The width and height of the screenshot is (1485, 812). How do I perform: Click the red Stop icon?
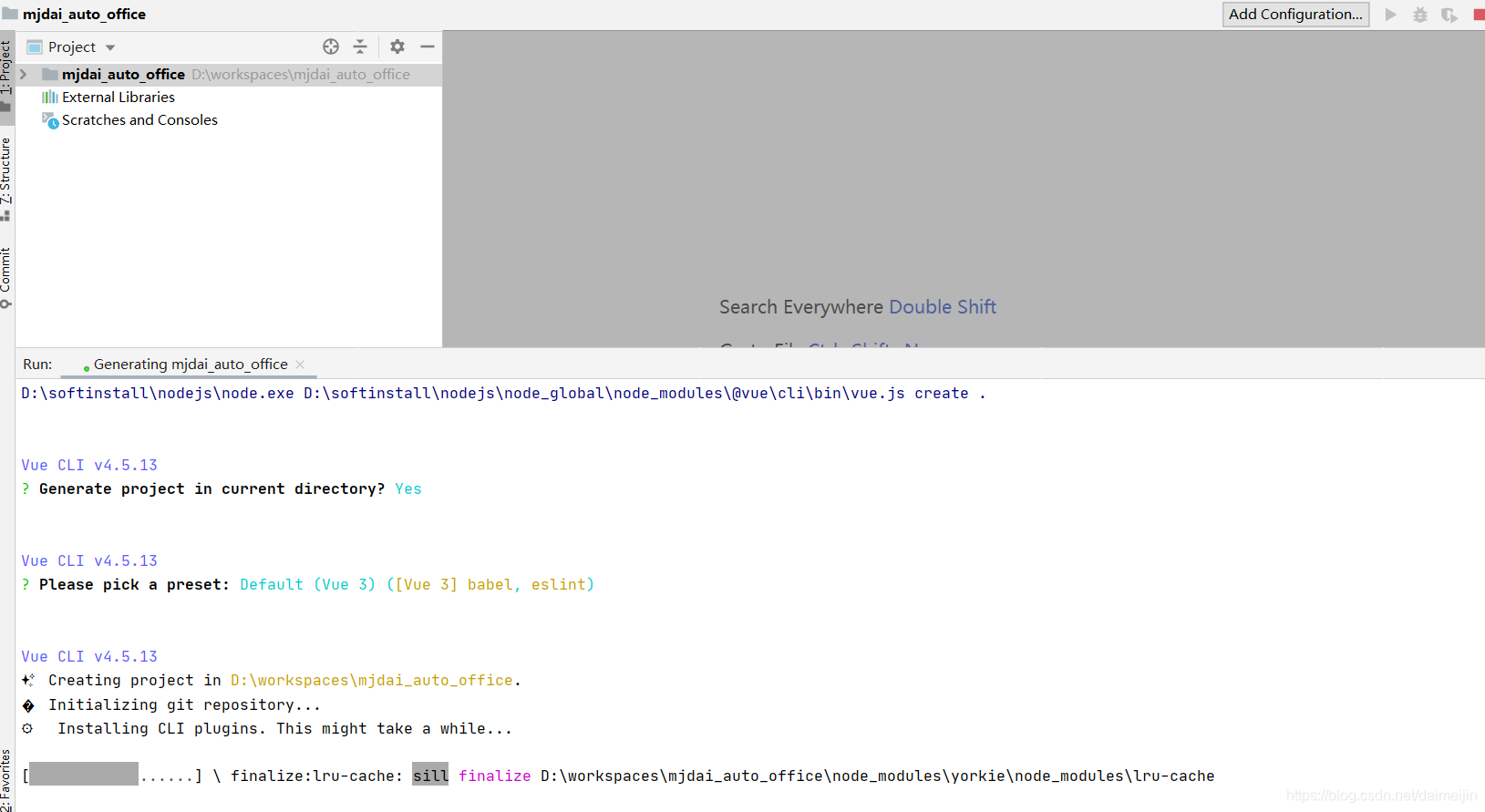[x=1479, y=15]
